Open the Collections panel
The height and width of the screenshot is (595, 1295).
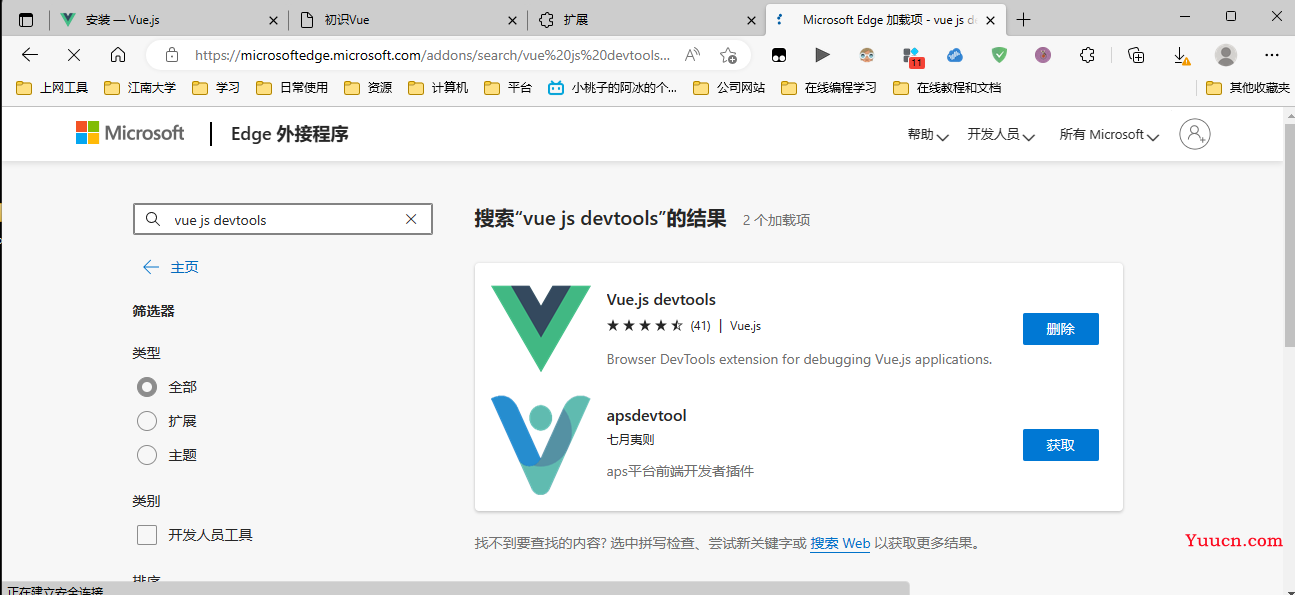(x=1136, y=55)
